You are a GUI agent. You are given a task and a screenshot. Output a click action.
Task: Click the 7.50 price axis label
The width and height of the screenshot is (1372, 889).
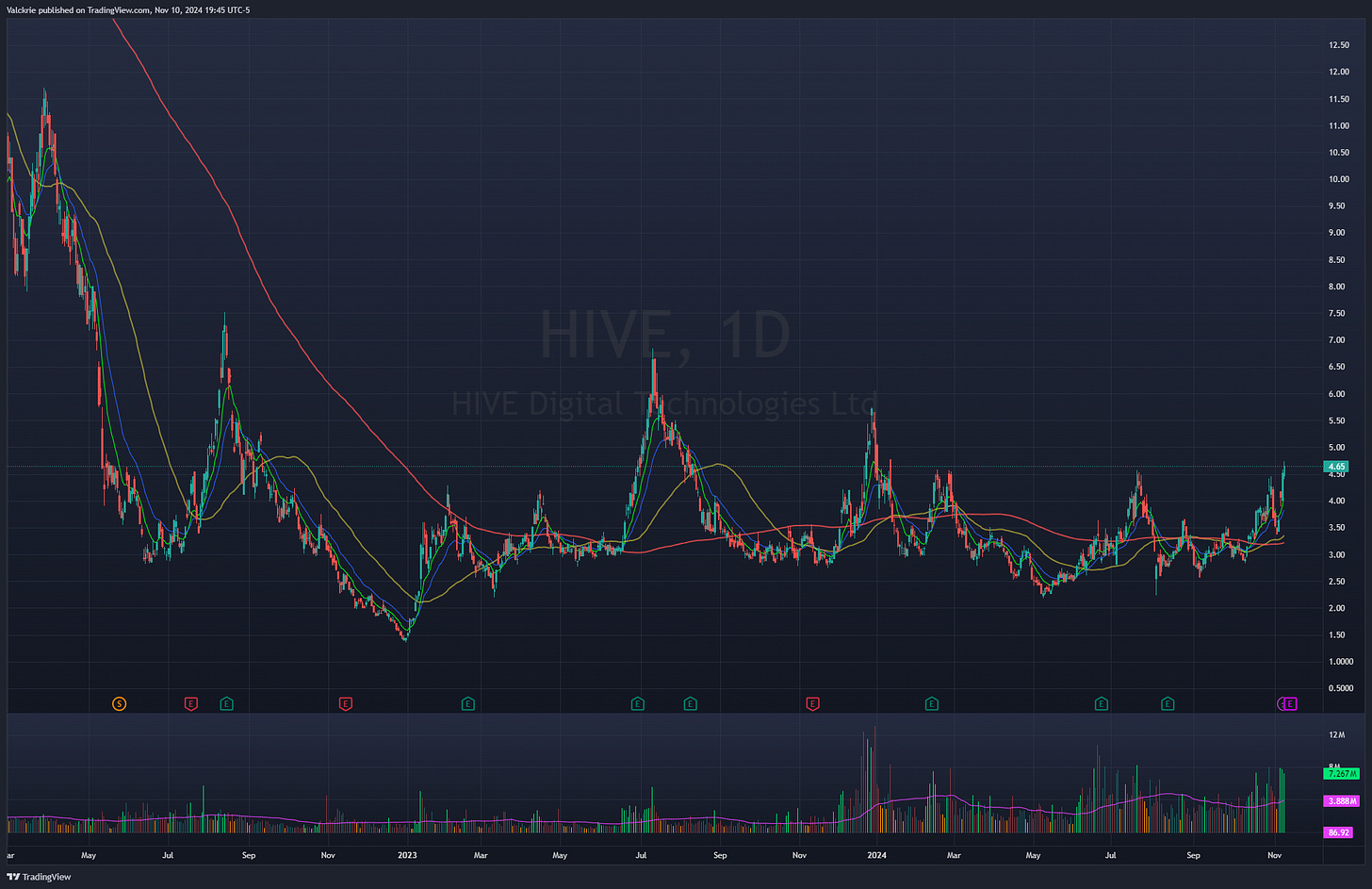tap(1336, 313)
